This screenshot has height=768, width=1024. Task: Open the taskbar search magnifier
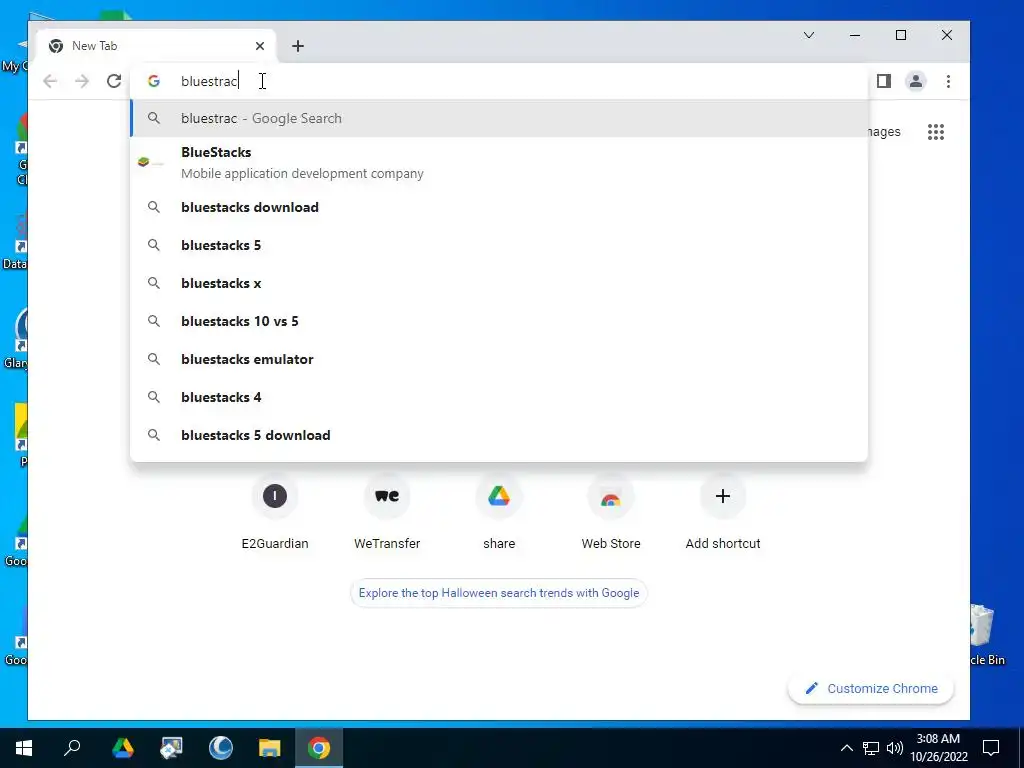click(x=72, y=748)
